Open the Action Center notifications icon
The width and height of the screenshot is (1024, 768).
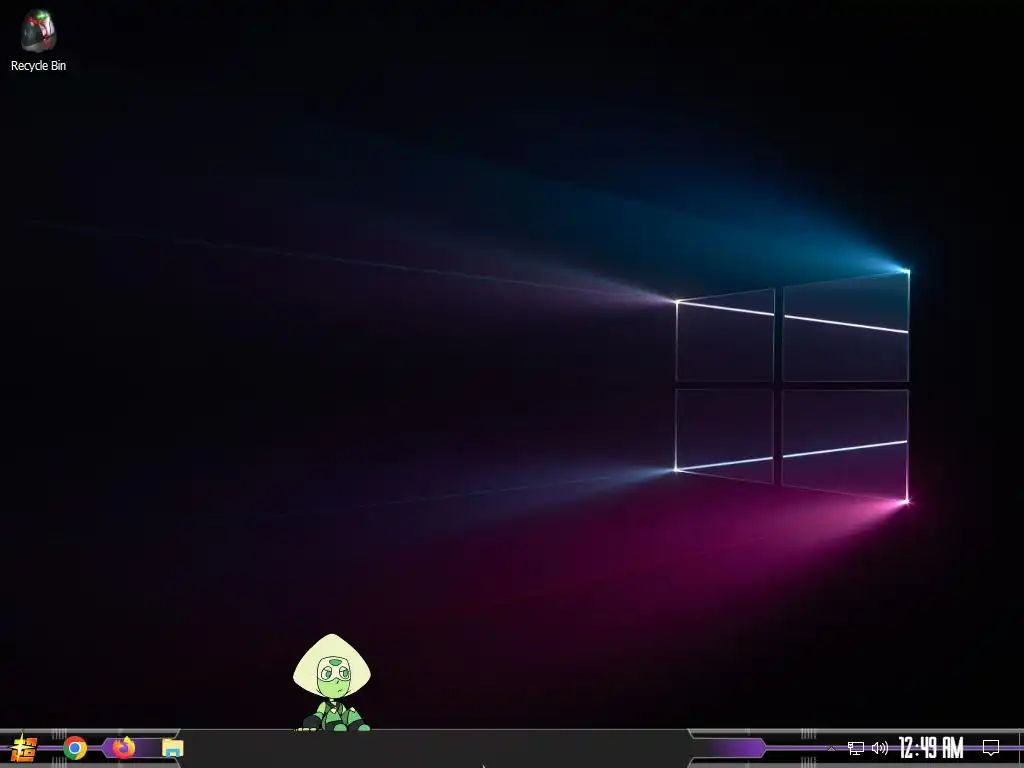pos(991,748)
